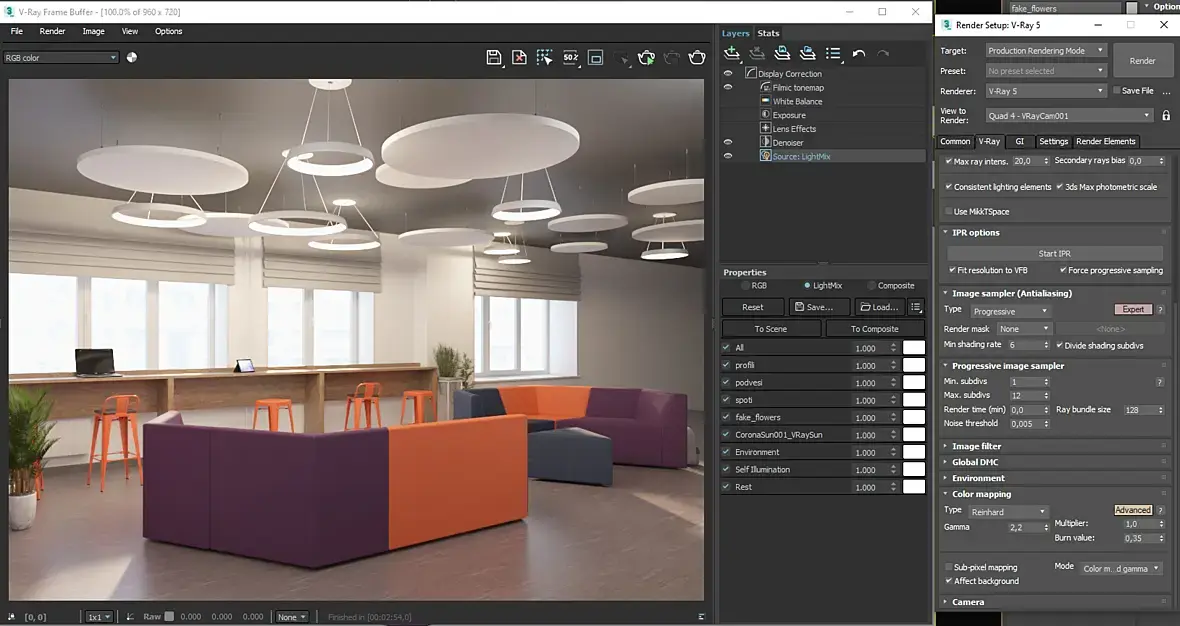Click the Load layer preset icon
Image resolution: width=1180 pixels, height=626 pixels.
pyautogui.click(x=807, y=53)
